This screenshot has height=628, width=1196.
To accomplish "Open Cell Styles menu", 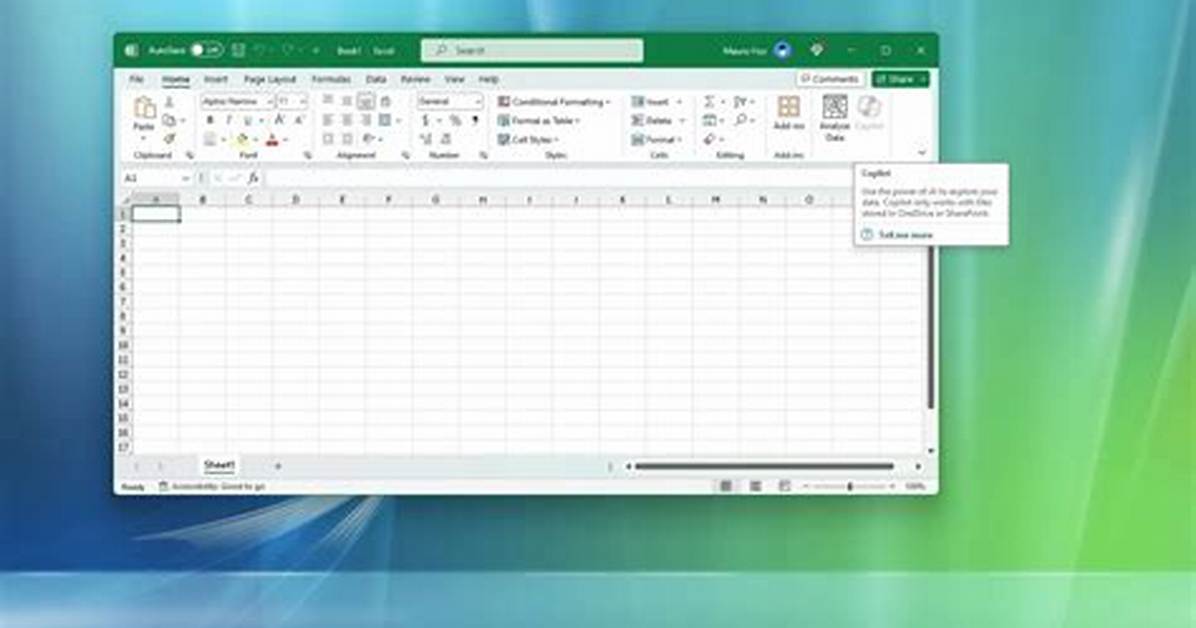I will pyautogui.click(x=528, y=140).
